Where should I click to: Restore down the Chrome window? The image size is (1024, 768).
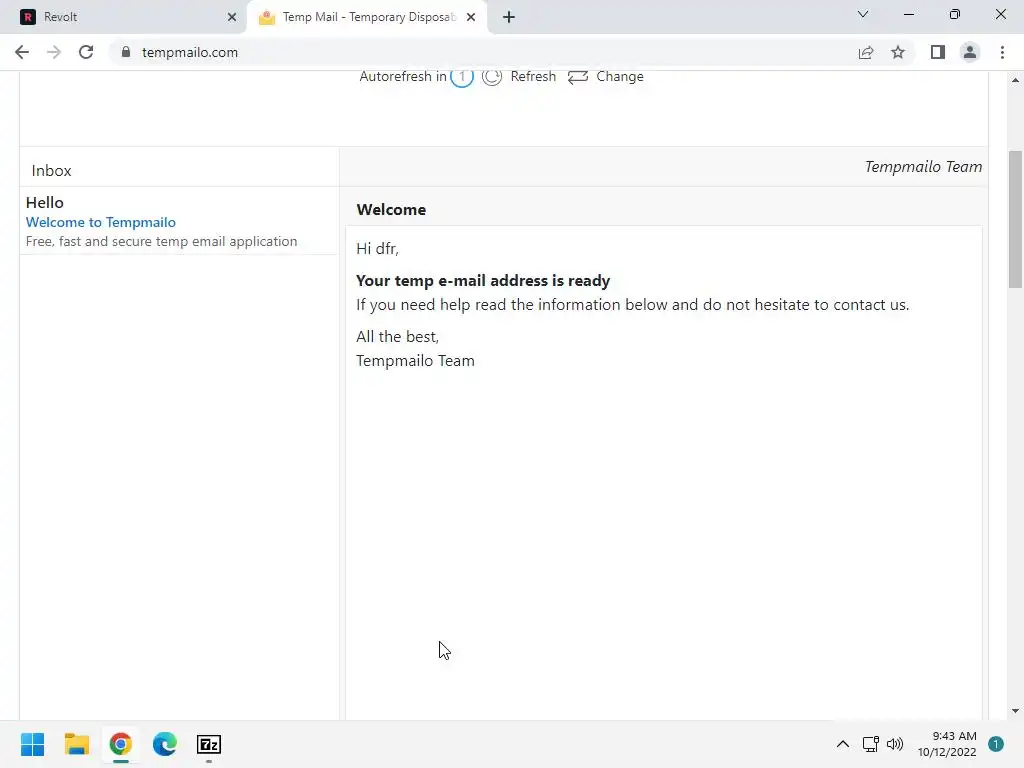click(954, 14)
